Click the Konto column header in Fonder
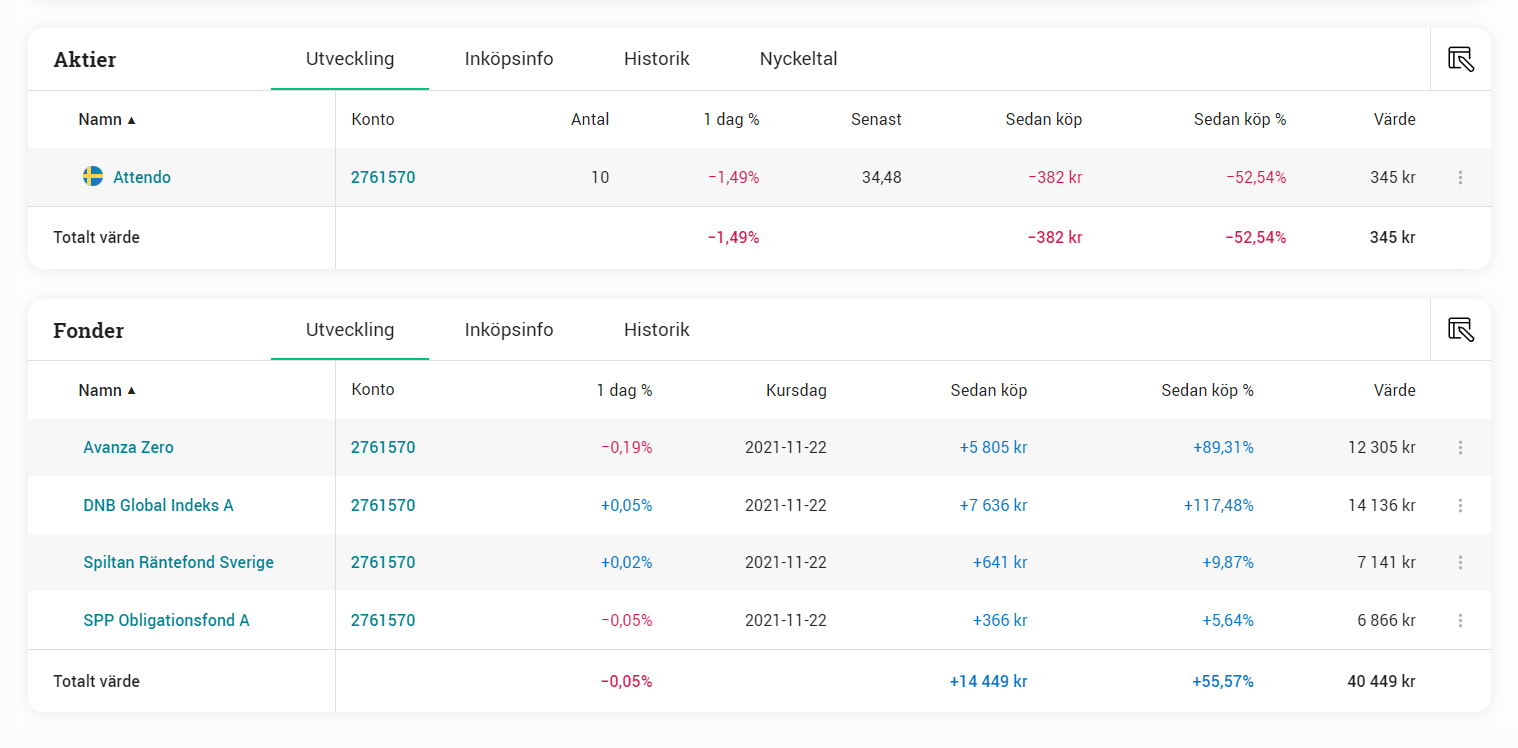Screen dimensions: 1518x748 (x=373, y=390)
